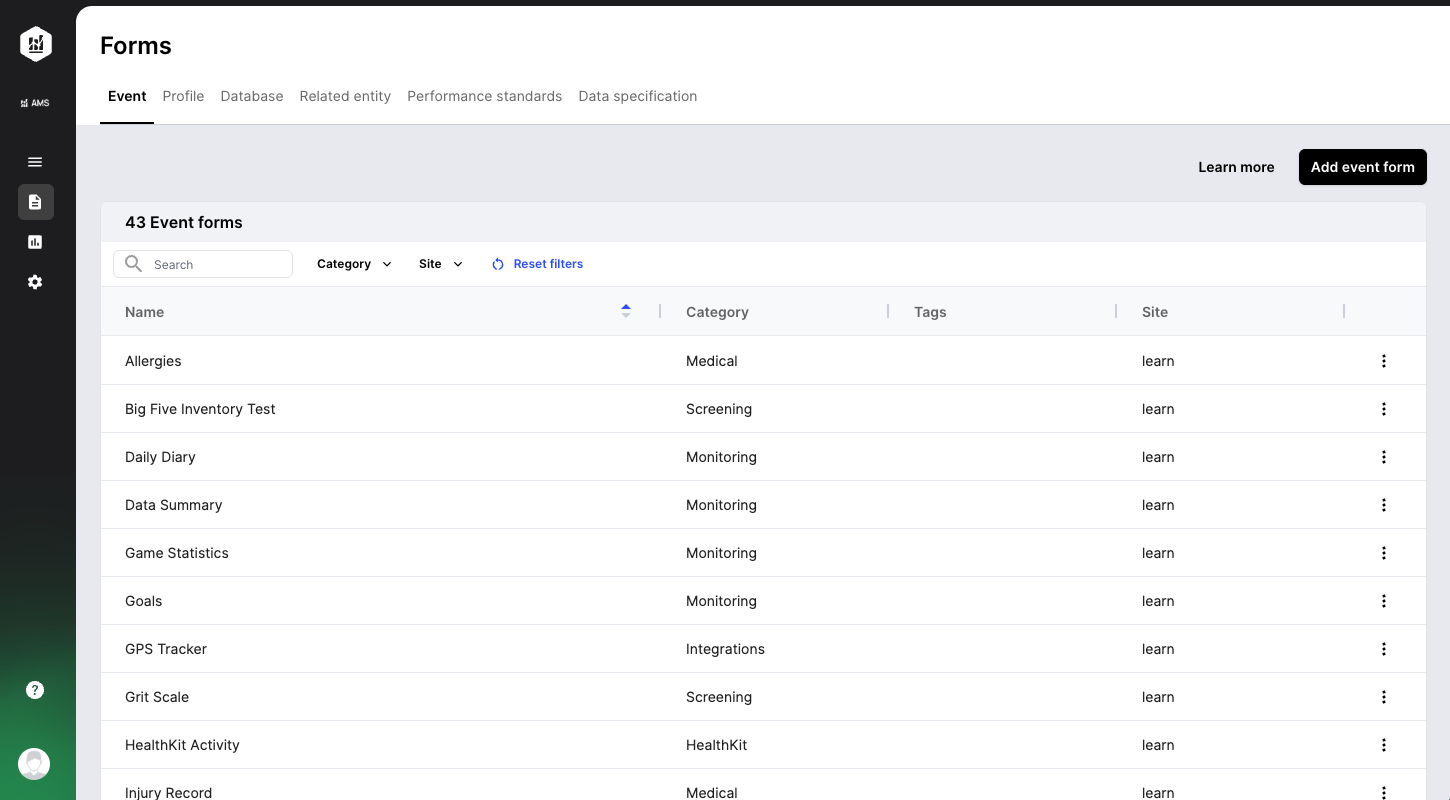
Task: Click the hexagonal AMS logo at the top
Action: (35, 44)
